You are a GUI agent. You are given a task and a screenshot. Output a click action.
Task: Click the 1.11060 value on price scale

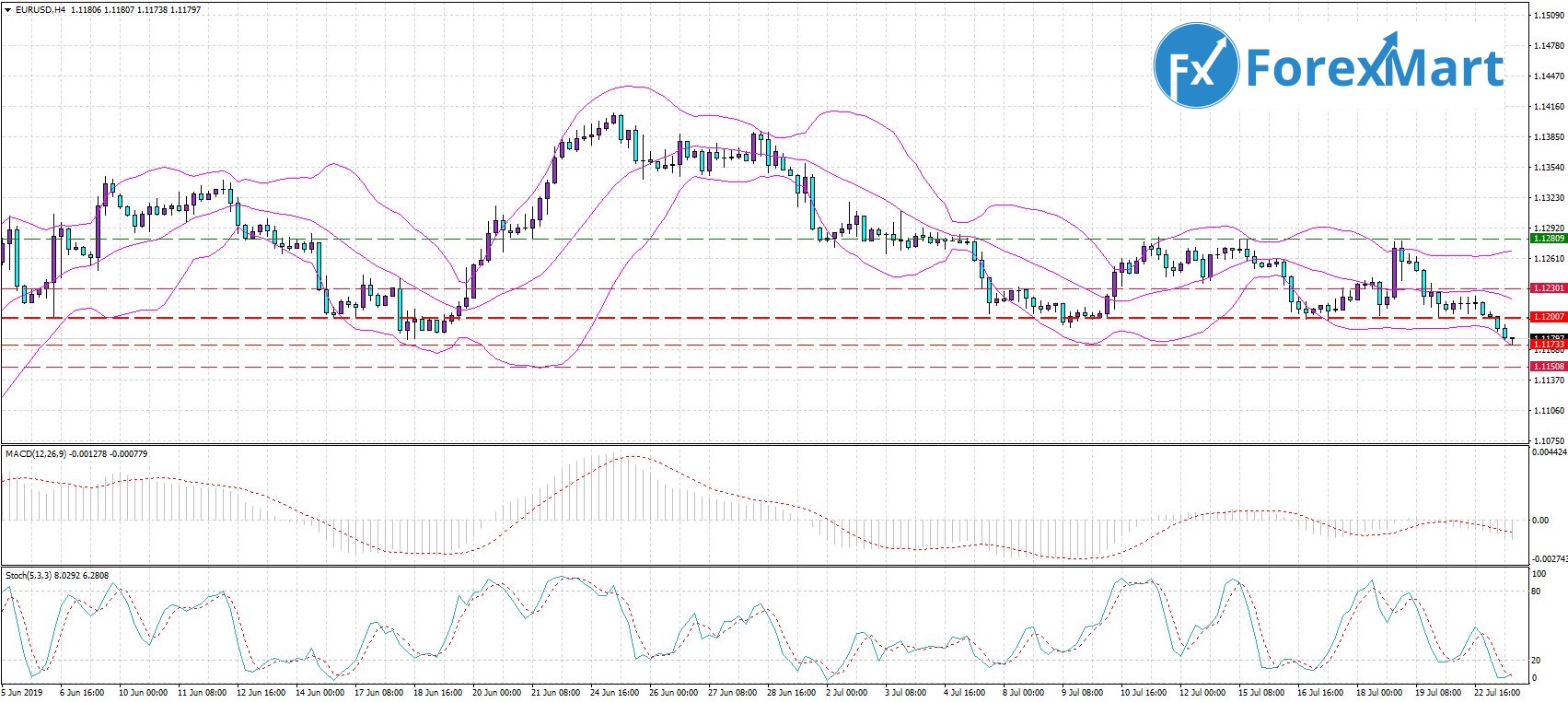point(1549,411)
